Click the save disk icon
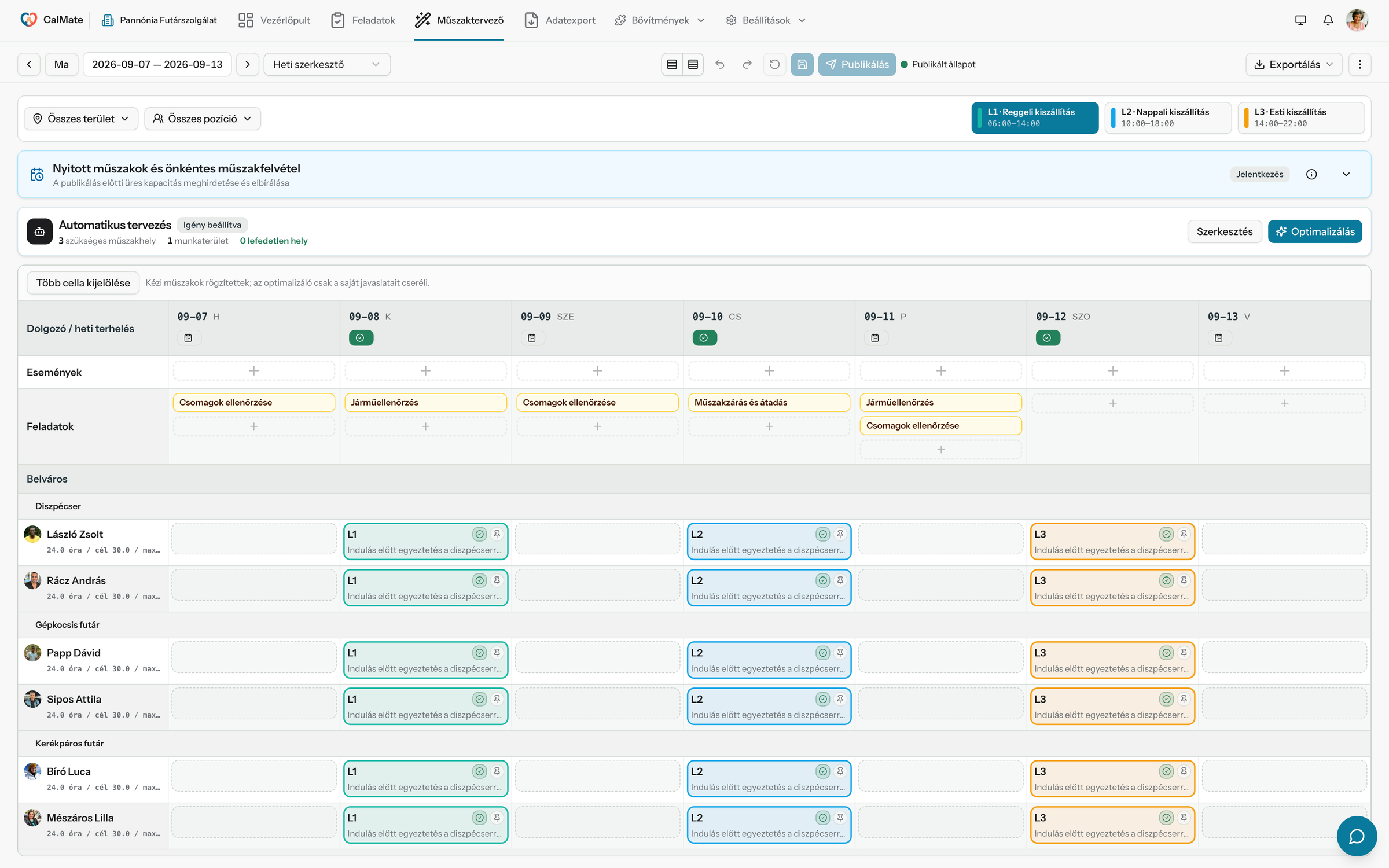Viewport: 1389px width, 868px height. point(802,64)
